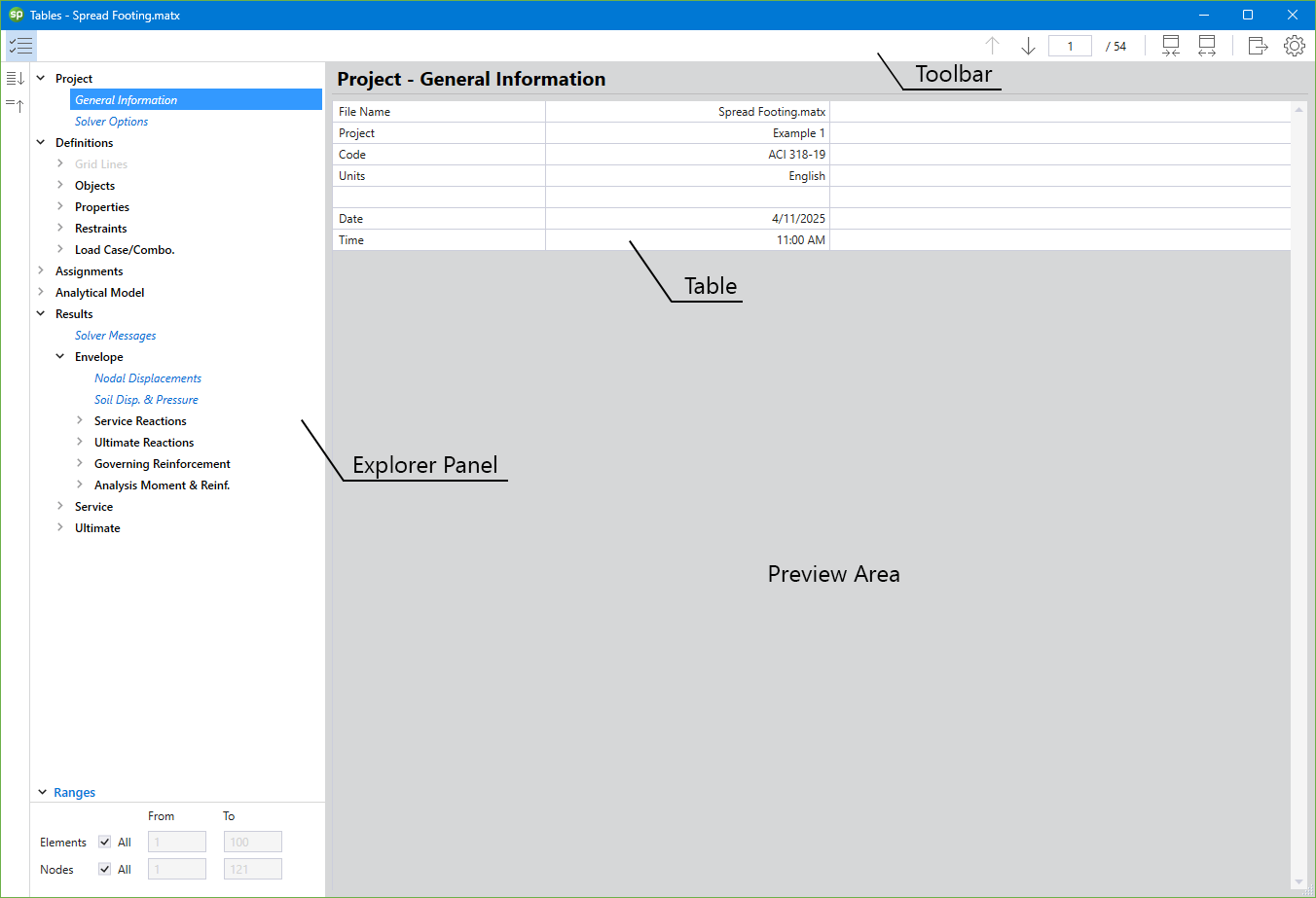Click the shrink columns to fit icon
Image resolution: width=1316 pixels, height=898 pixels.
click(1170, 45)
